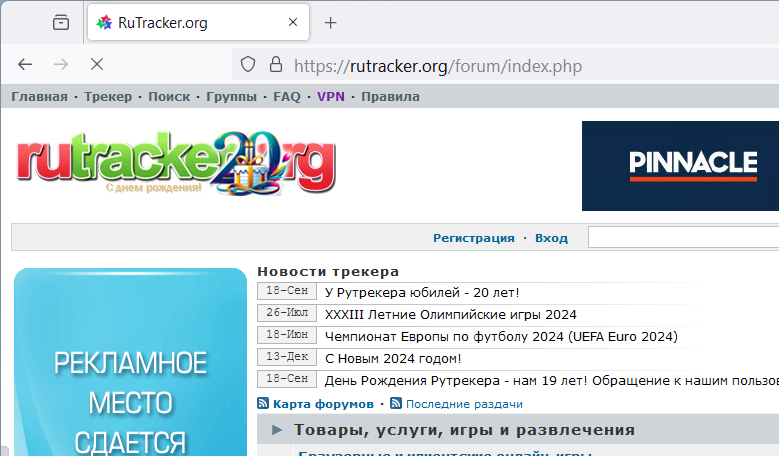View site security padlock info
Image resolution: width=779 pixels, height=456 pixels.
[276, 65]
